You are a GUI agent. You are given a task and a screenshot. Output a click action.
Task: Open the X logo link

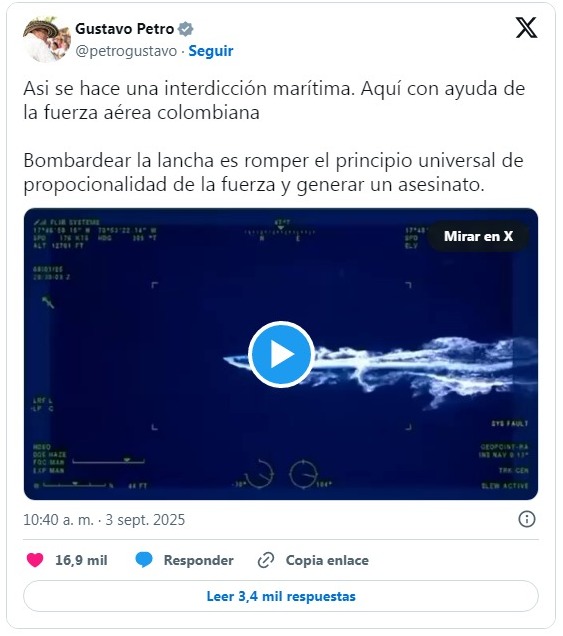pos(526,28)
